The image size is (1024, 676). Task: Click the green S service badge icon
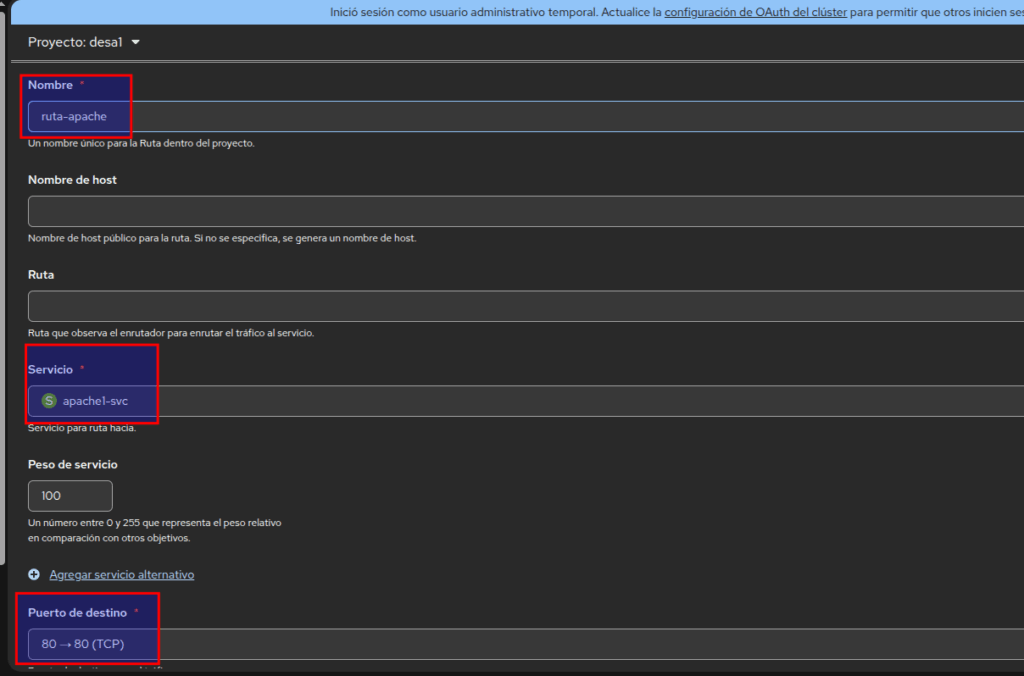click(49, 401)
